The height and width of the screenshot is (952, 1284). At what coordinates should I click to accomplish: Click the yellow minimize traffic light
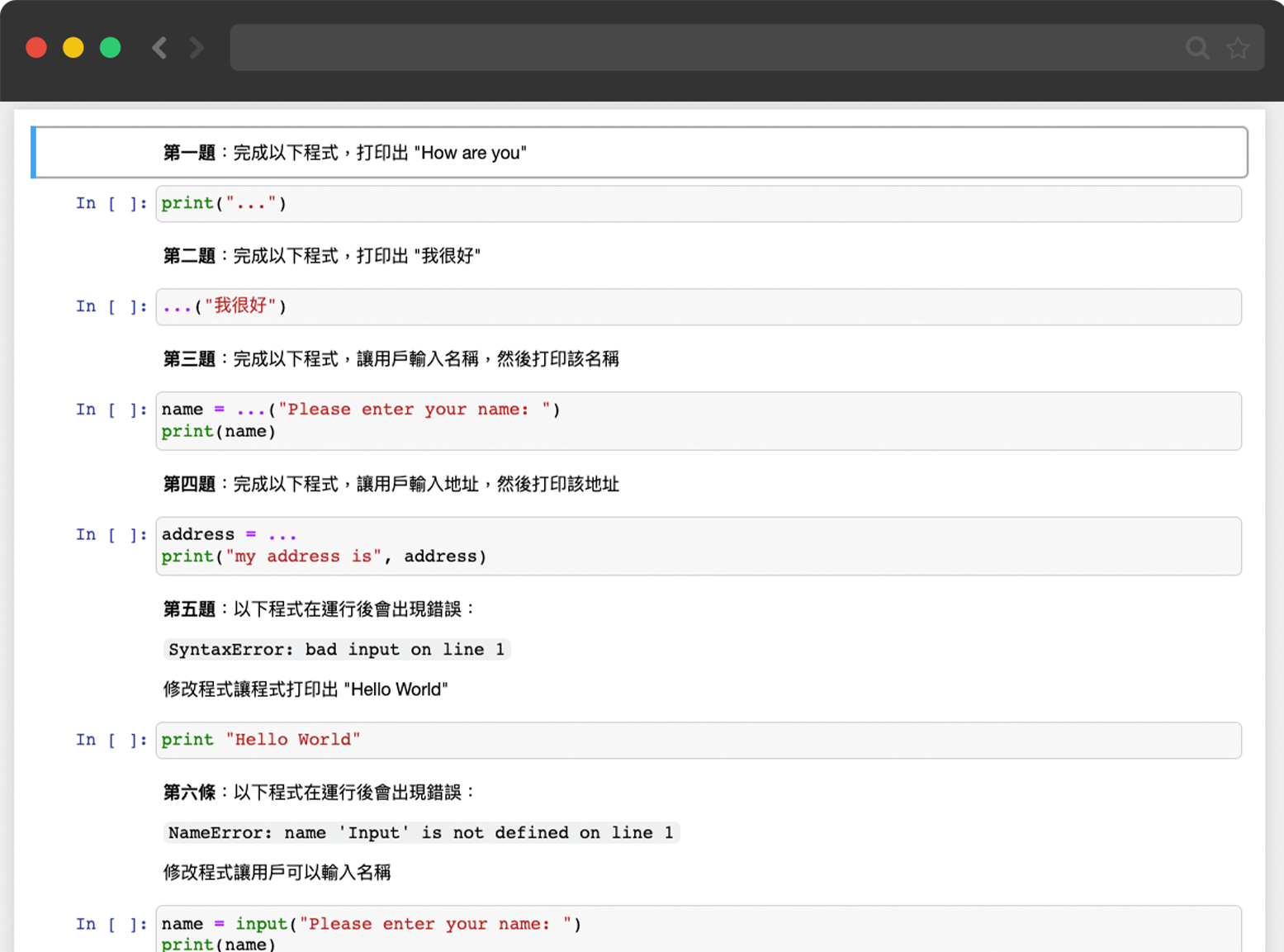pos(73,47)
